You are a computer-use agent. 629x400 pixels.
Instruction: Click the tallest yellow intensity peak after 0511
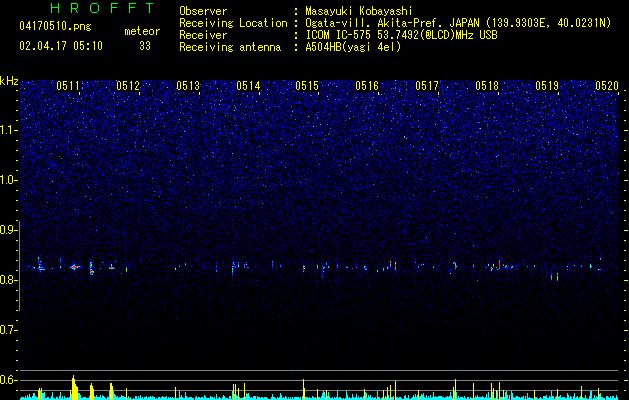point(74,387)
